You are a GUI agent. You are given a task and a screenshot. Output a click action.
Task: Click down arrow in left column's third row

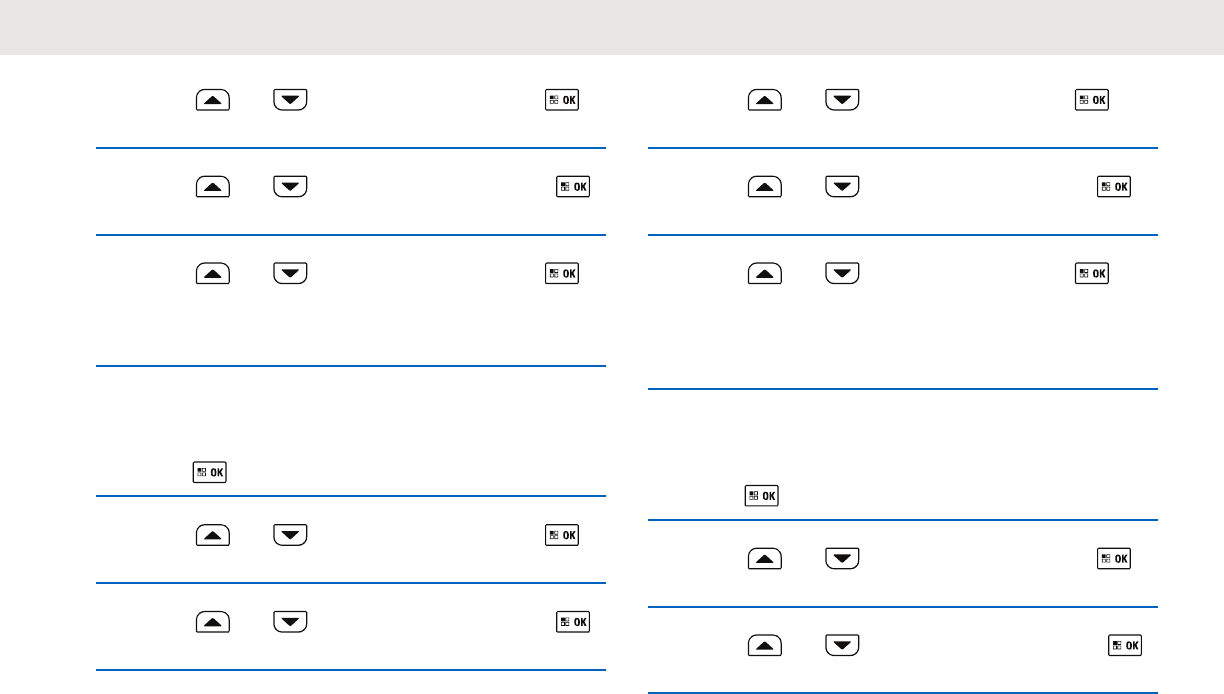pyautogui.click(x=290, y=272)
